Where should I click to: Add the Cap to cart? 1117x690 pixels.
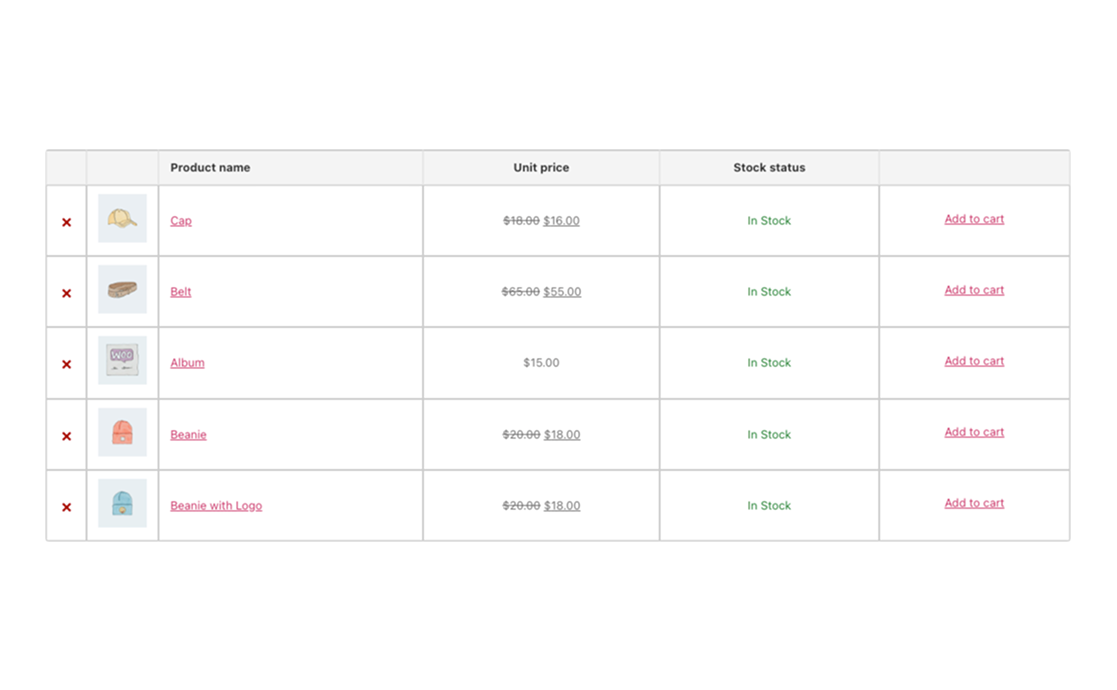pyautogui.click(x=974, y=219)
